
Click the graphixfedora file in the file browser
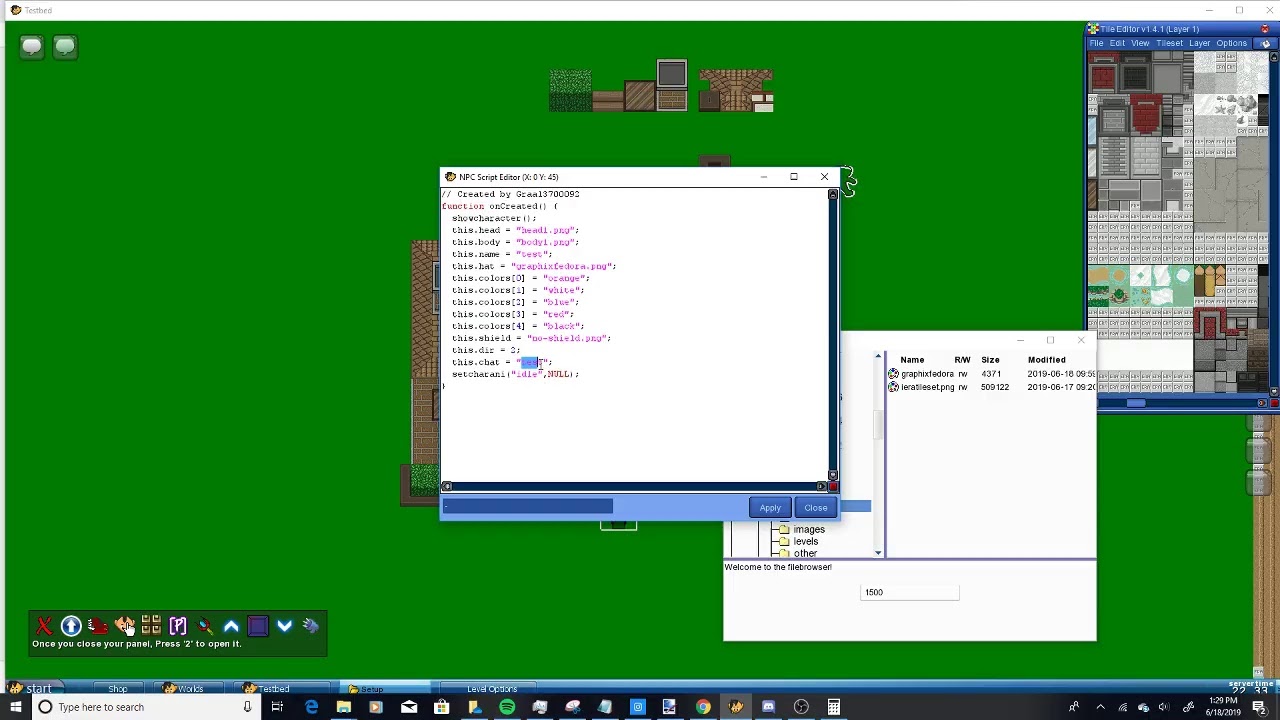pyautogui.click(x=927, y=374)
